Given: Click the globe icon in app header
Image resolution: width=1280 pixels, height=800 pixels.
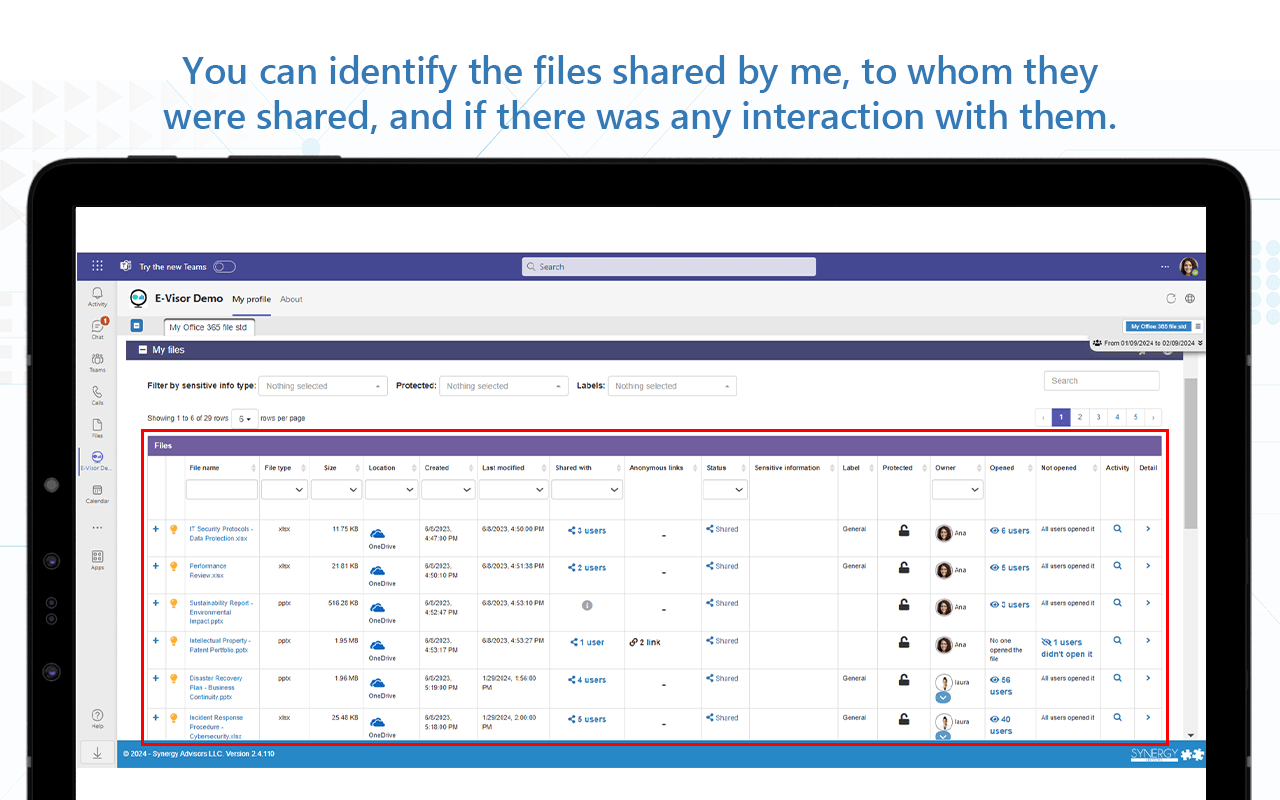Looking at the screenshot, I should (x=1190, y=298).
